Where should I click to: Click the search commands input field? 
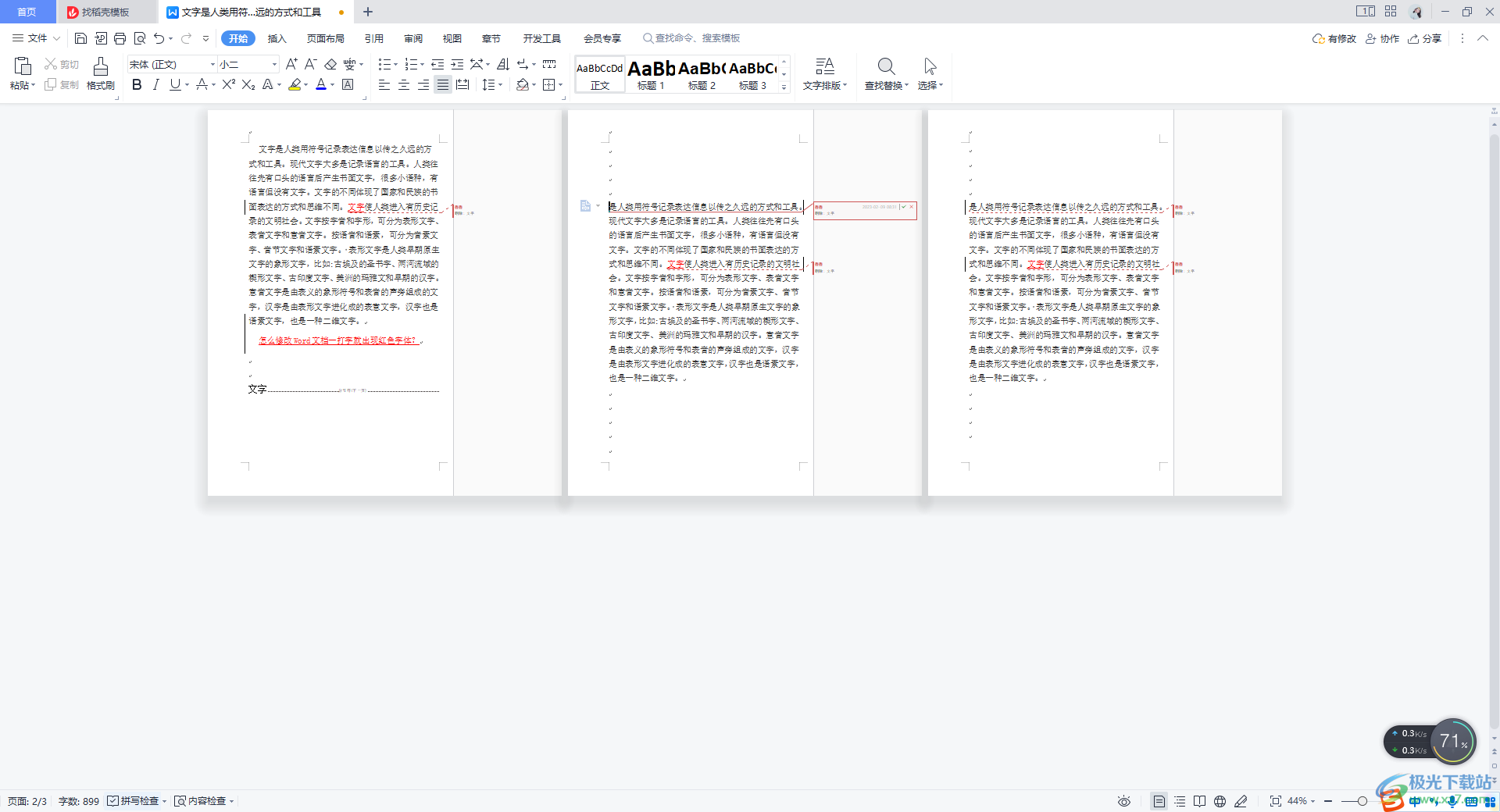click(x=691, y=38)
